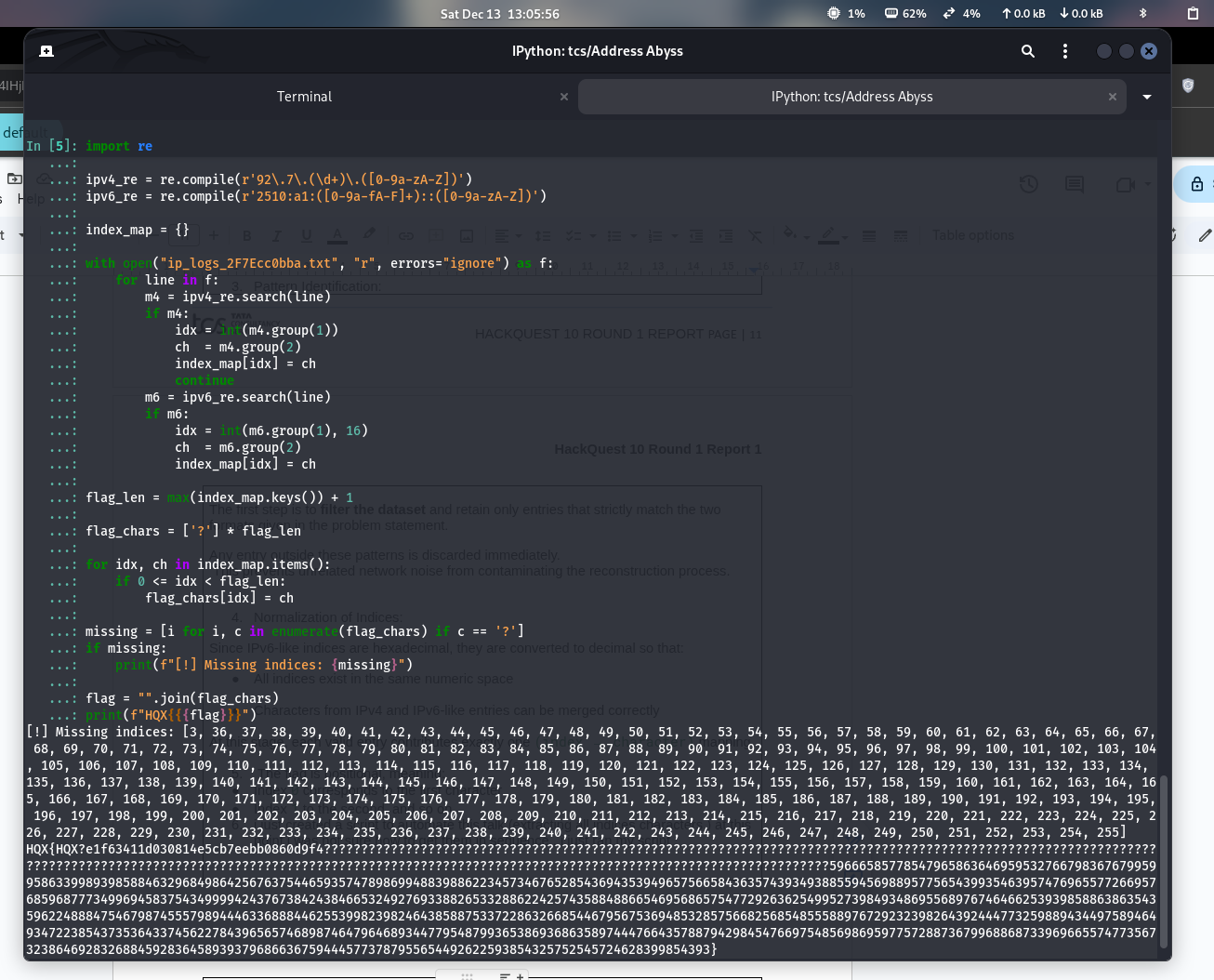Open the clock showing Sat Dec 13
1214x980 pixels.
coord(500,14)
